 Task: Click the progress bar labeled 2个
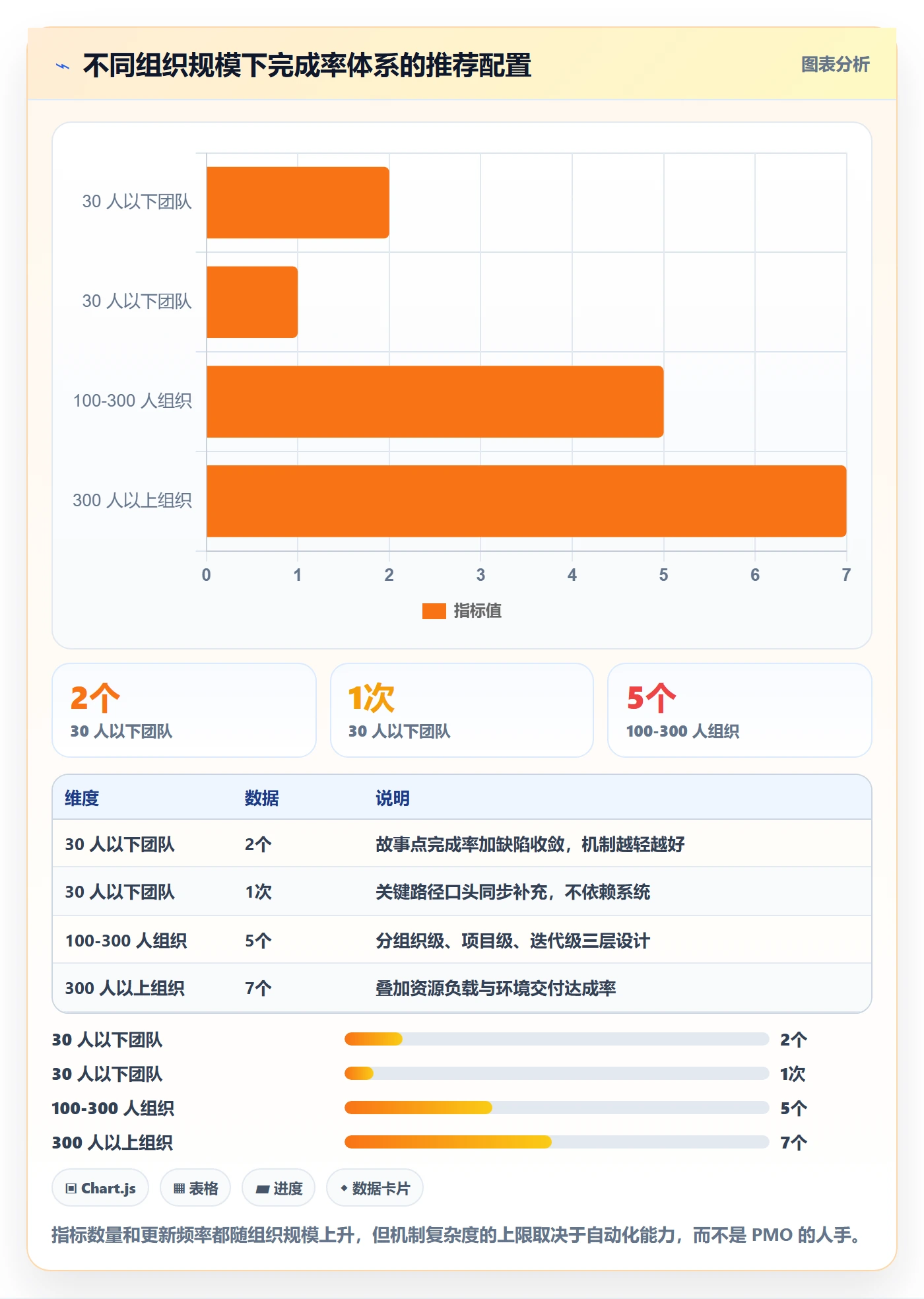[556, 1039]
